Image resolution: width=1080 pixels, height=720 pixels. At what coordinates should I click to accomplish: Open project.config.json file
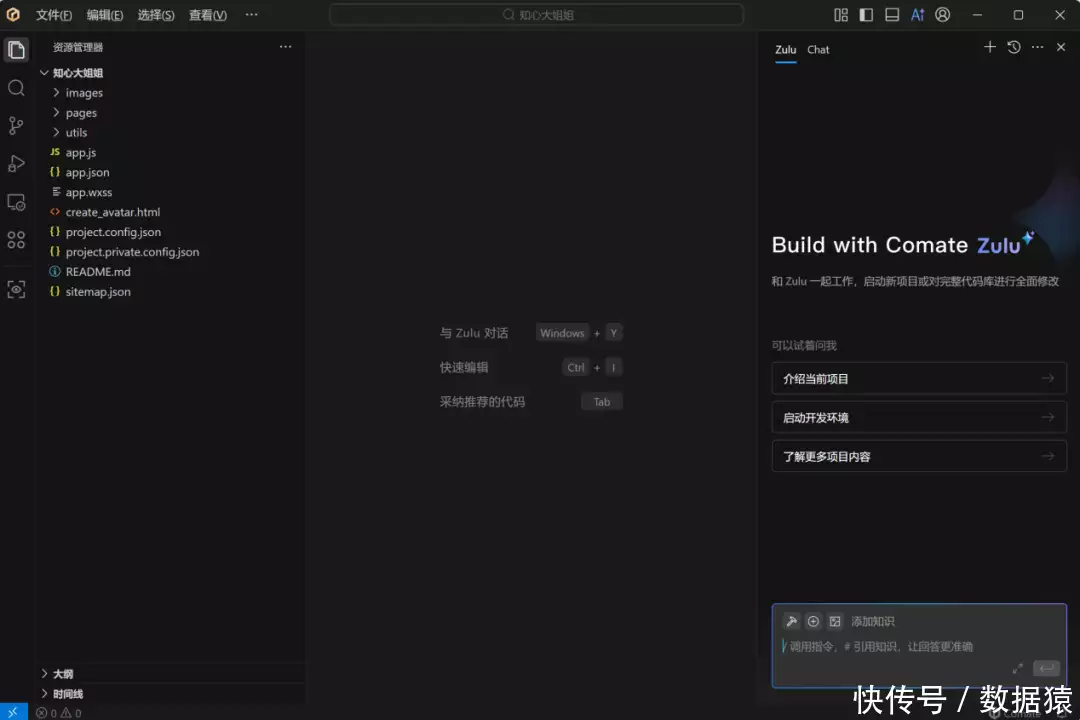(113, 232)
